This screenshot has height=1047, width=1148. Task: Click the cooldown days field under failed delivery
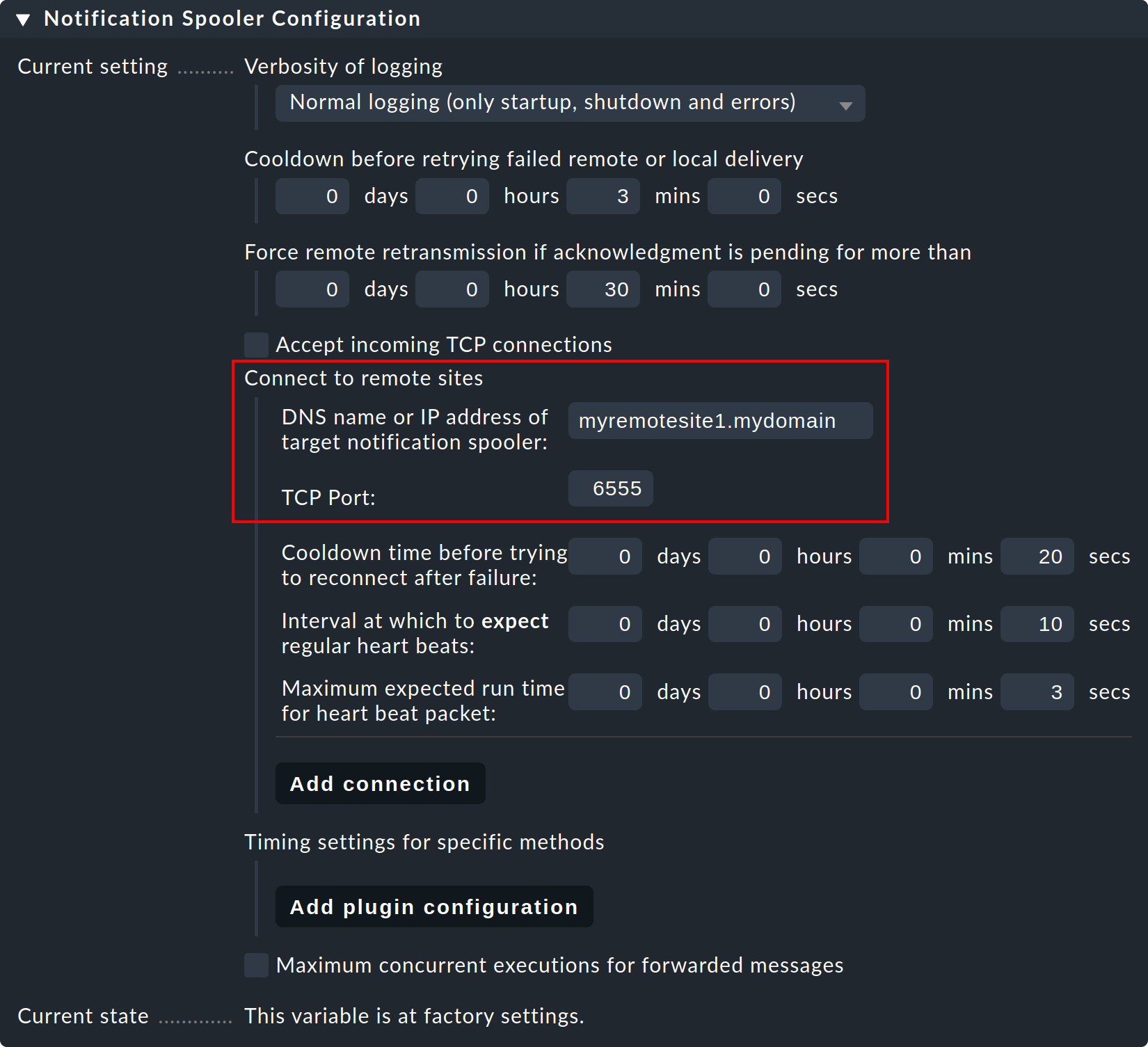(x=312, y=196)
